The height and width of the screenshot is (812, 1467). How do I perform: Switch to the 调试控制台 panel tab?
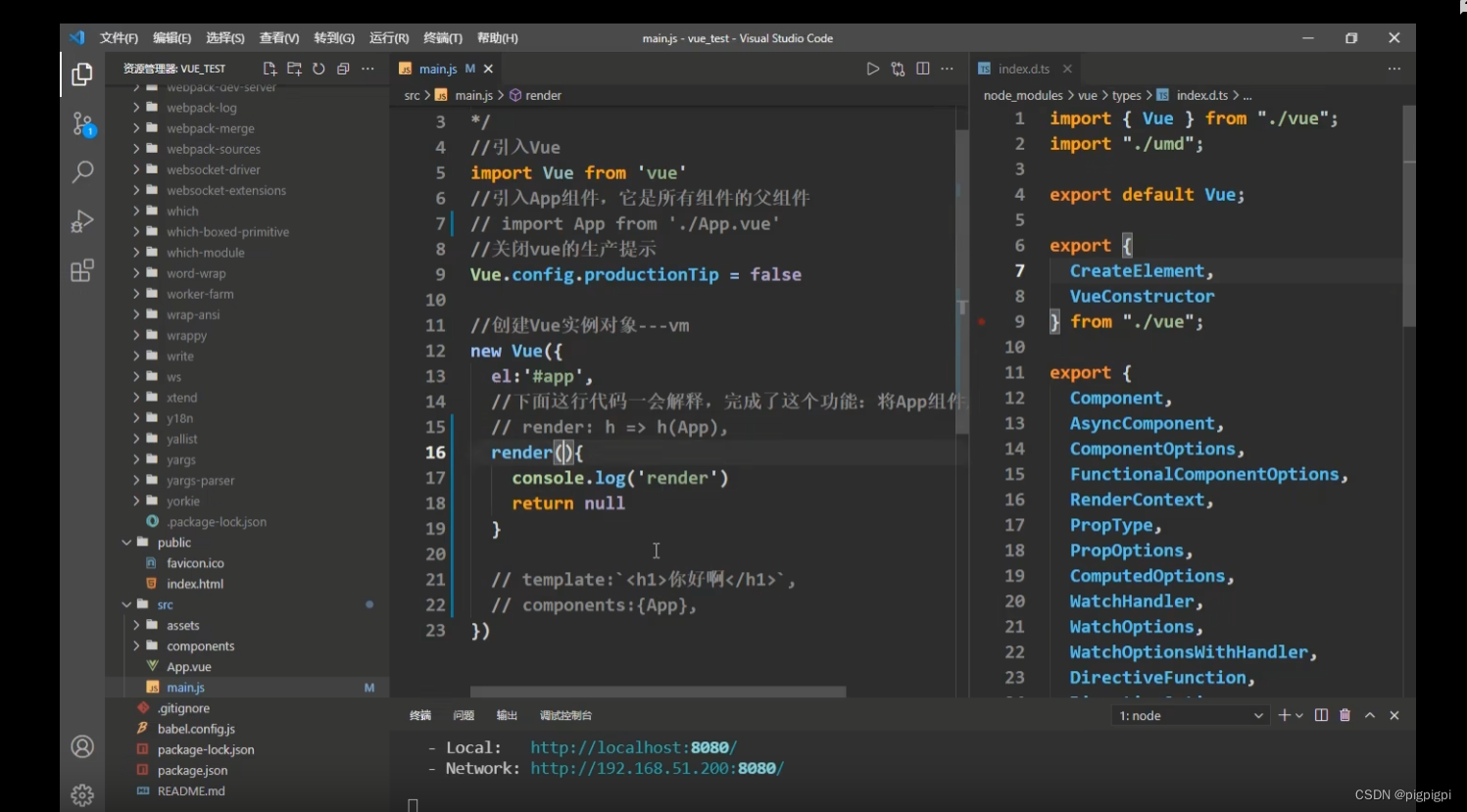565,716
